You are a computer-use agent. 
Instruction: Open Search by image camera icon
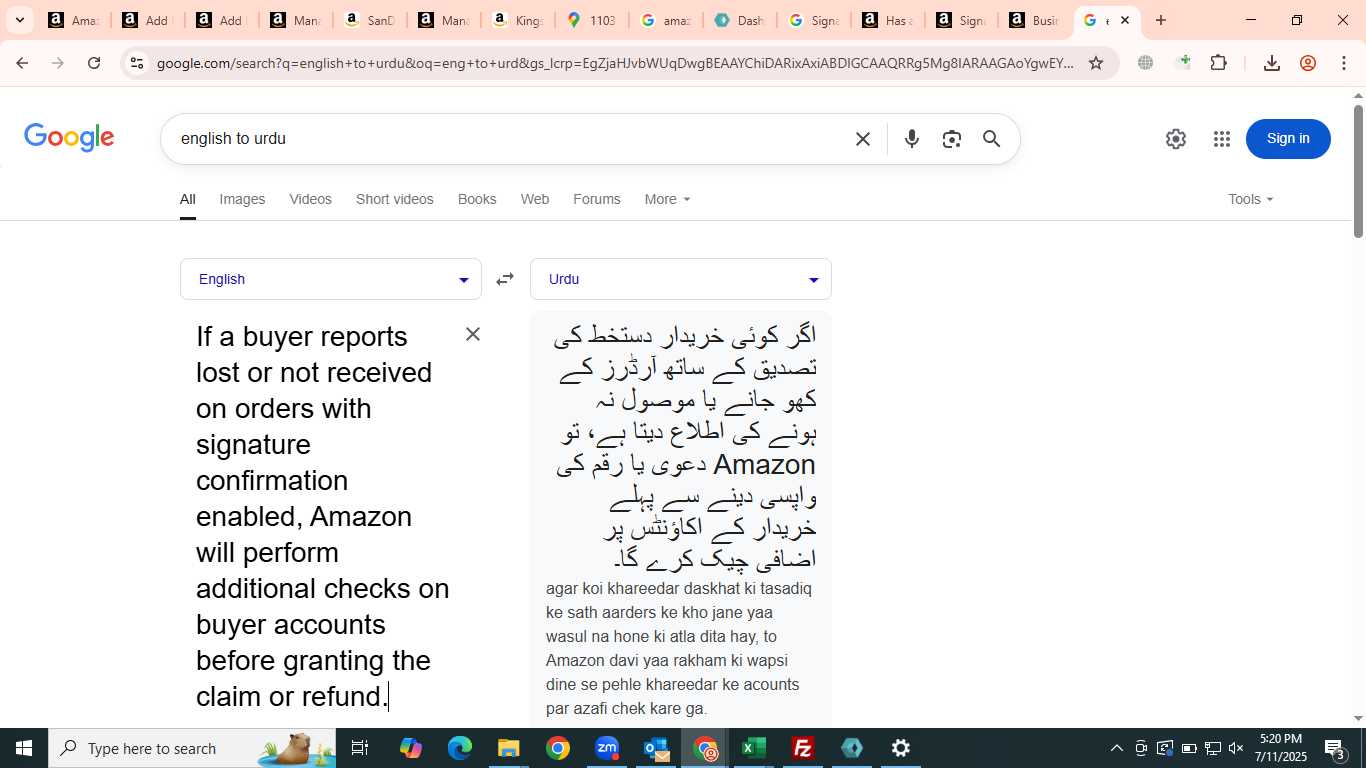coord(951,139)
